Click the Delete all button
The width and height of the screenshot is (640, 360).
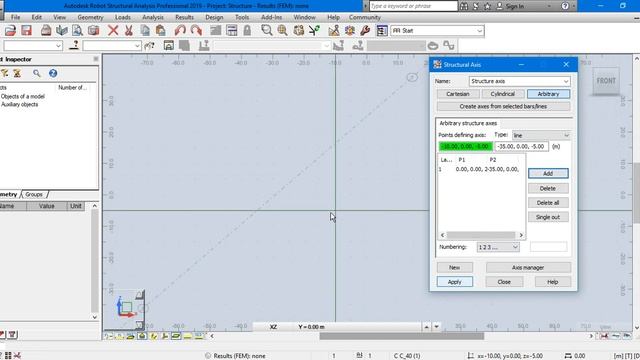(x=548, y=203)
